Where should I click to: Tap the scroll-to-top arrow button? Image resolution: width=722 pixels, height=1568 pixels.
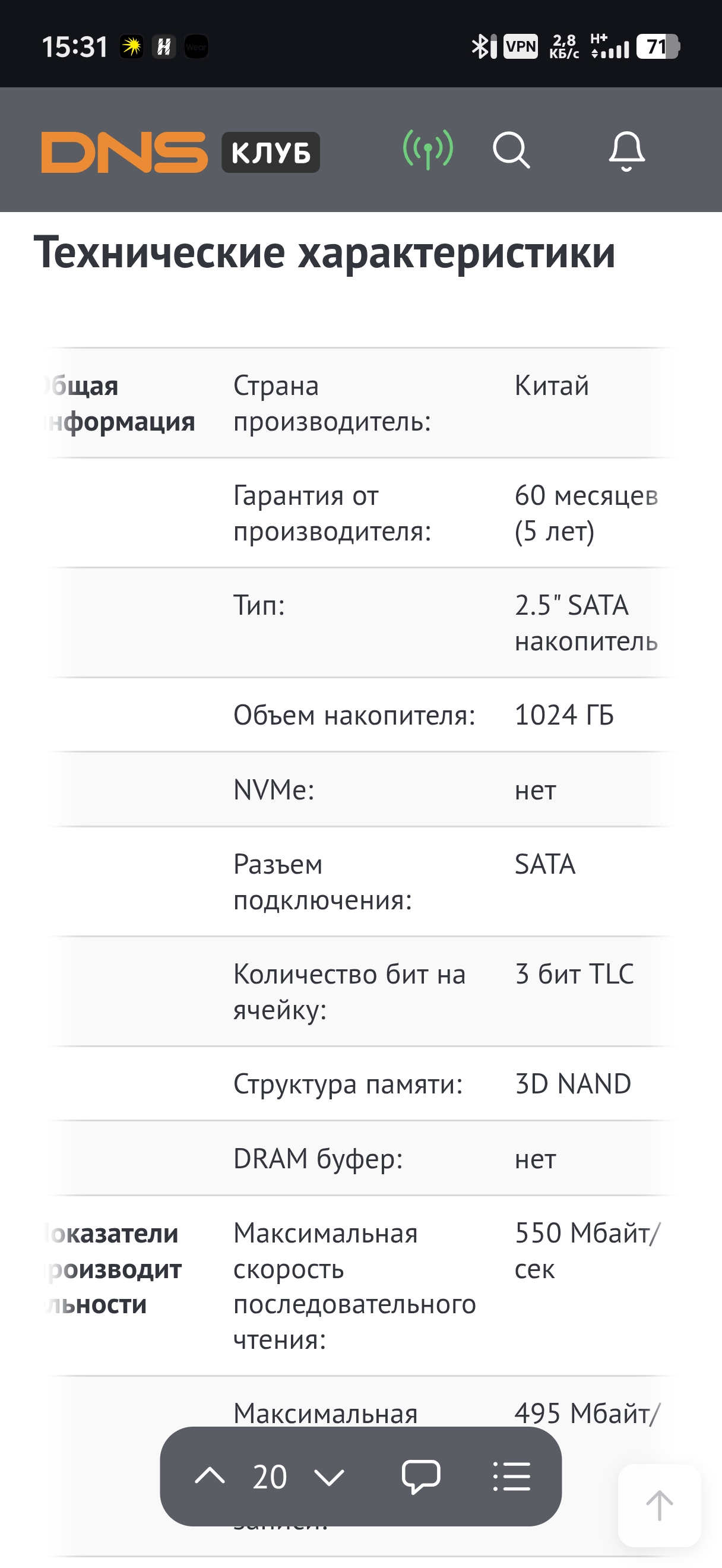[659, 1505]
